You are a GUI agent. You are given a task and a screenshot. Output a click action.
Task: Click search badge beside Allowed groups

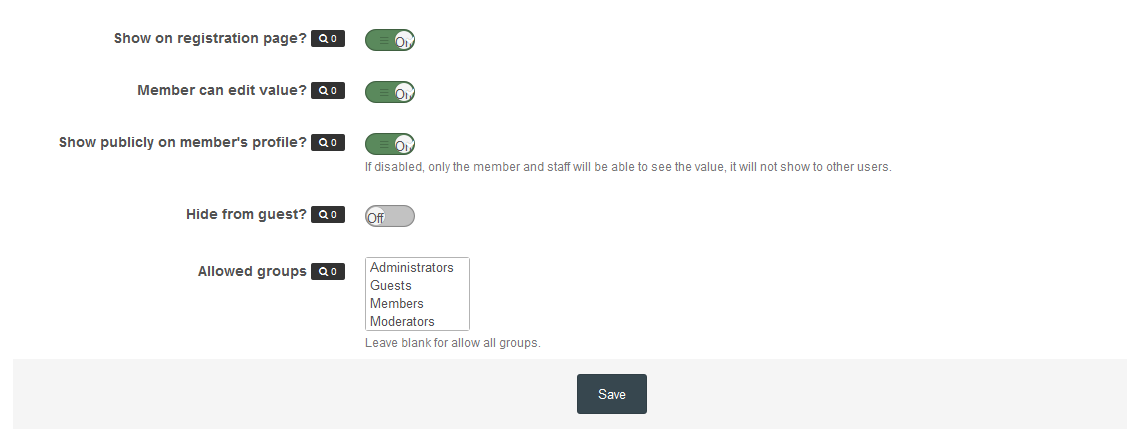[328, 272]
